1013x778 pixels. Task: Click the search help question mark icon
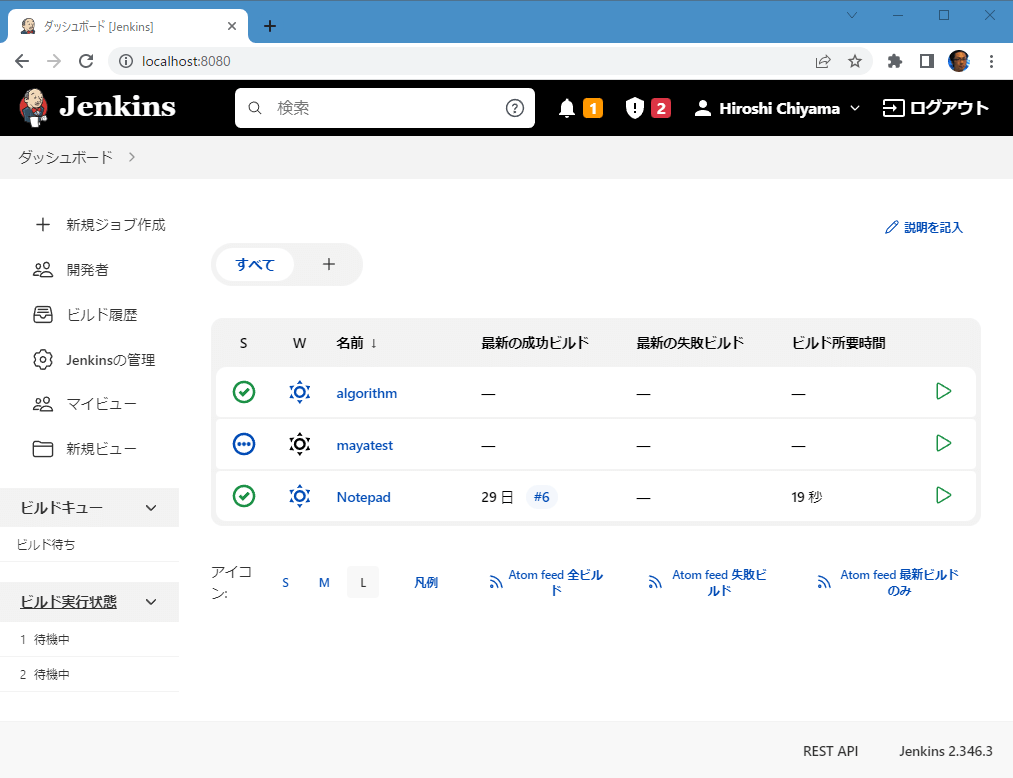pos(514,108)
